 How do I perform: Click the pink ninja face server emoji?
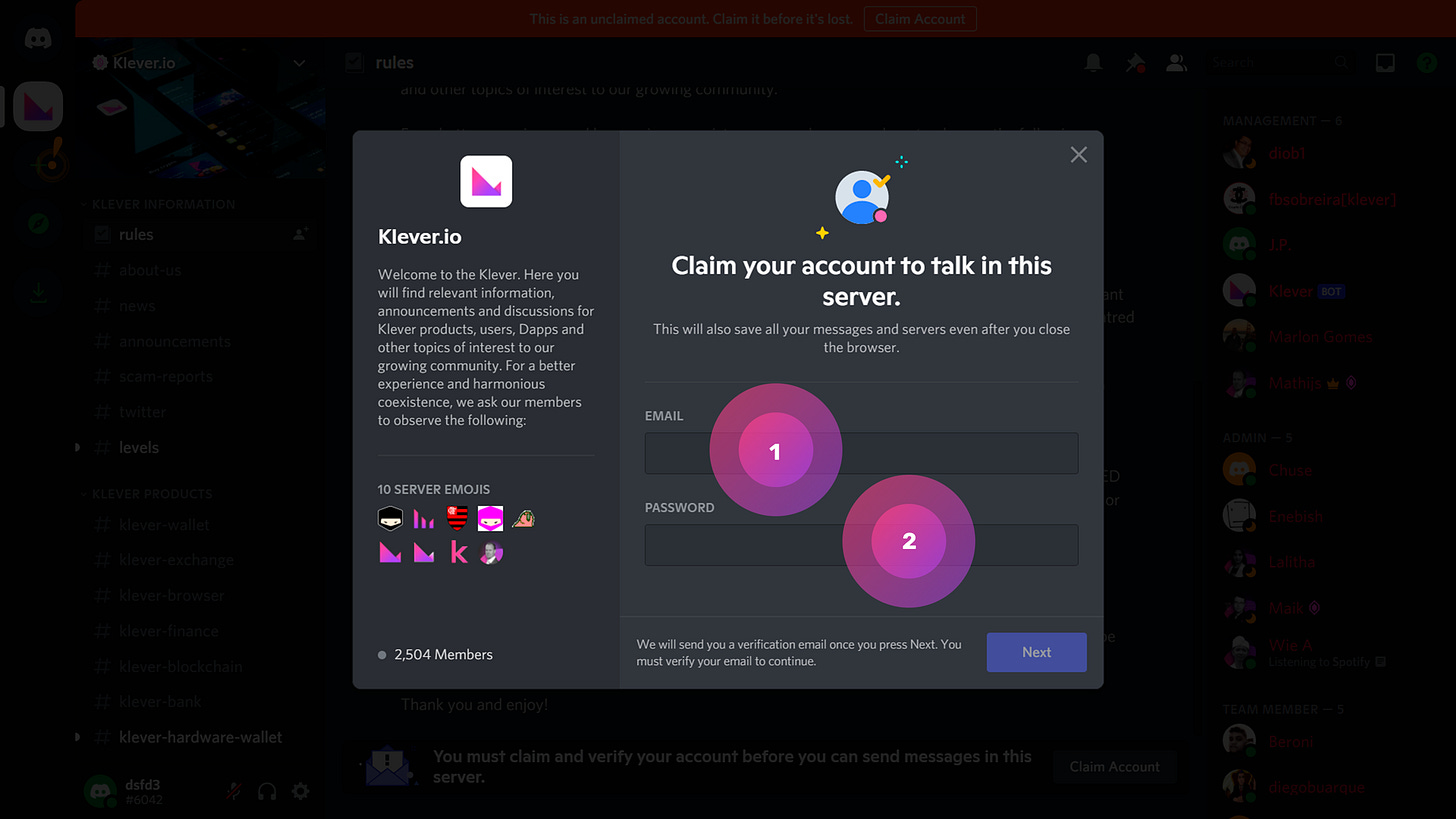[490, 518]
